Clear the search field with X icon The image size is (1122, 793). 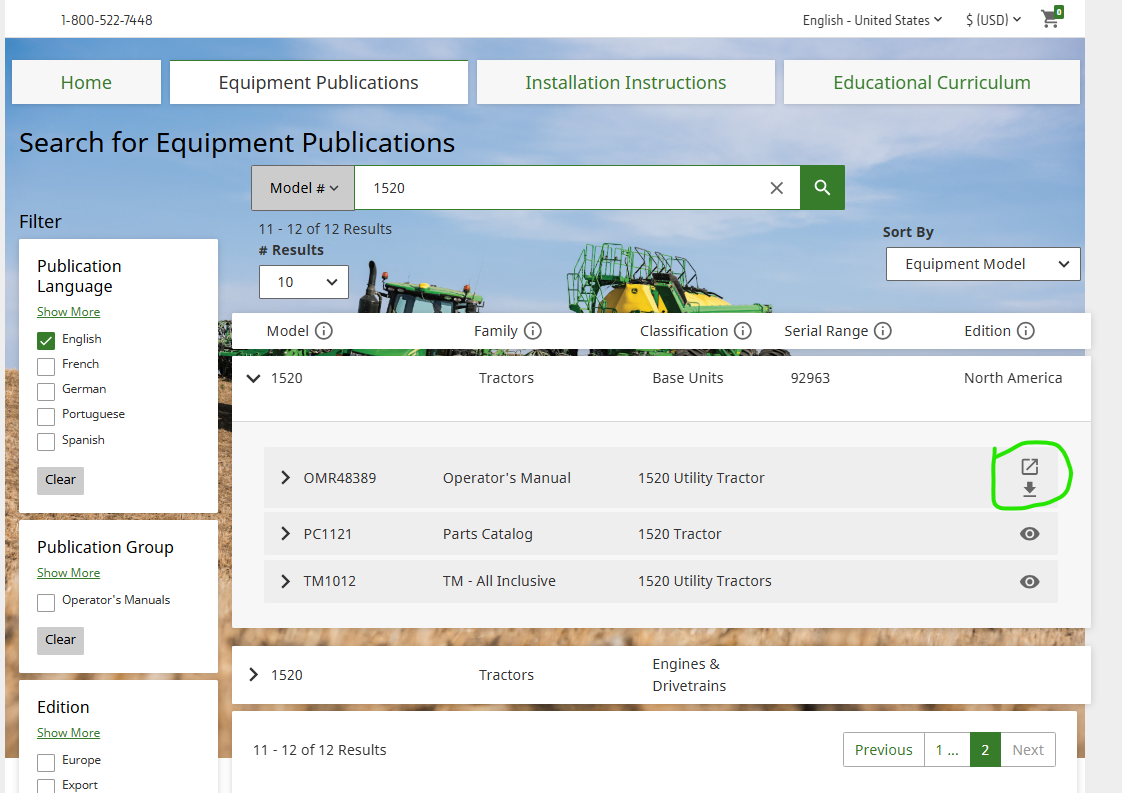(776, 188)
